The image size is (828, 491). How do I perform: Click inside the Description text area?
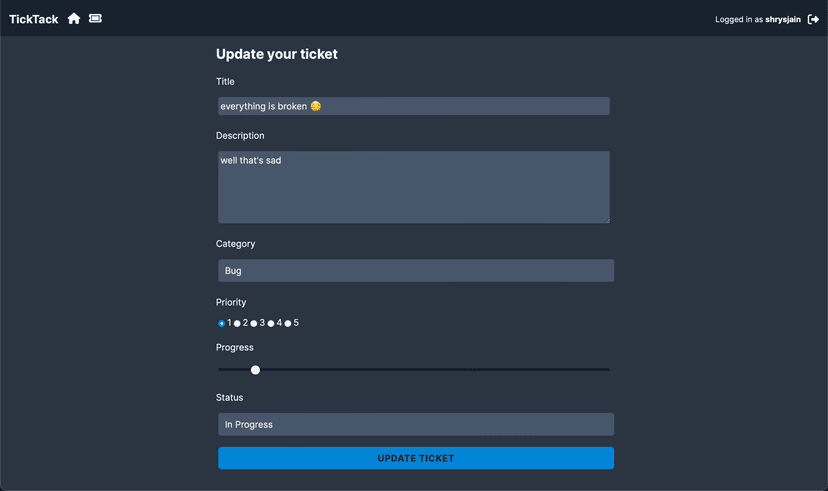(x=414, y=187)
